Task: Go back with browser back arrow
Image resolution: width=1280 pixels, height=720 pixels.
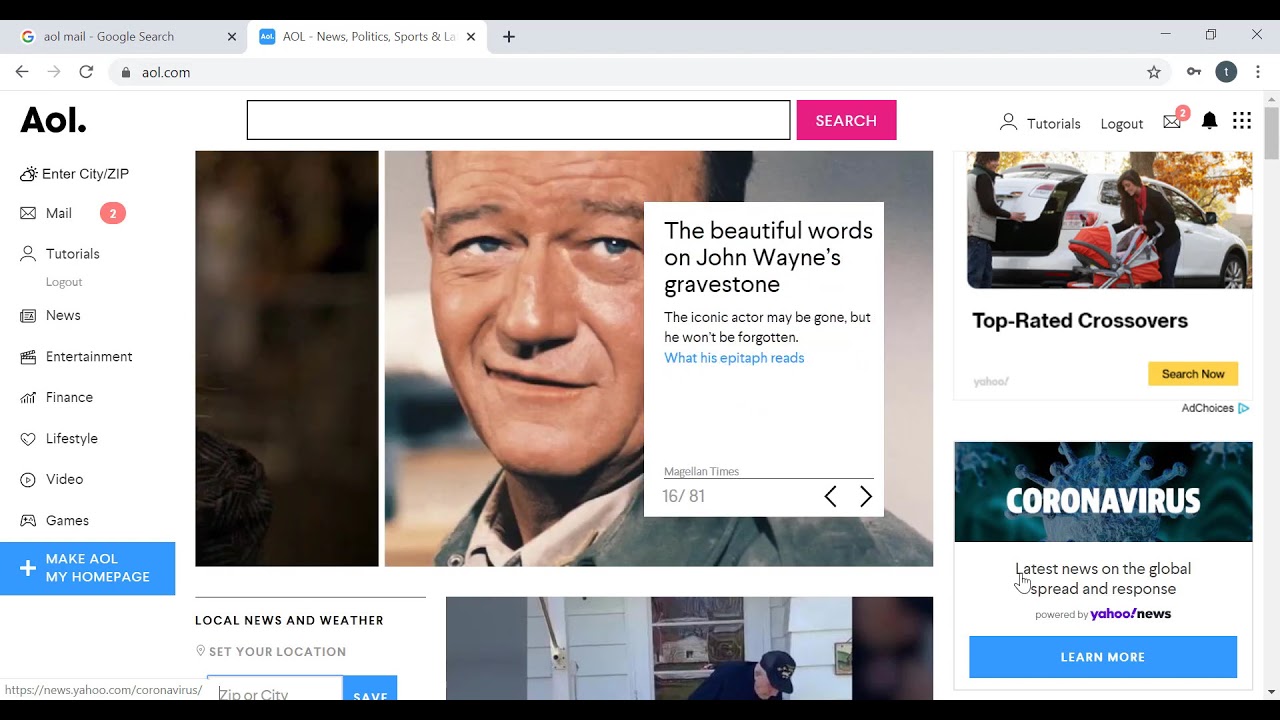Action: [x=22, y=72]
